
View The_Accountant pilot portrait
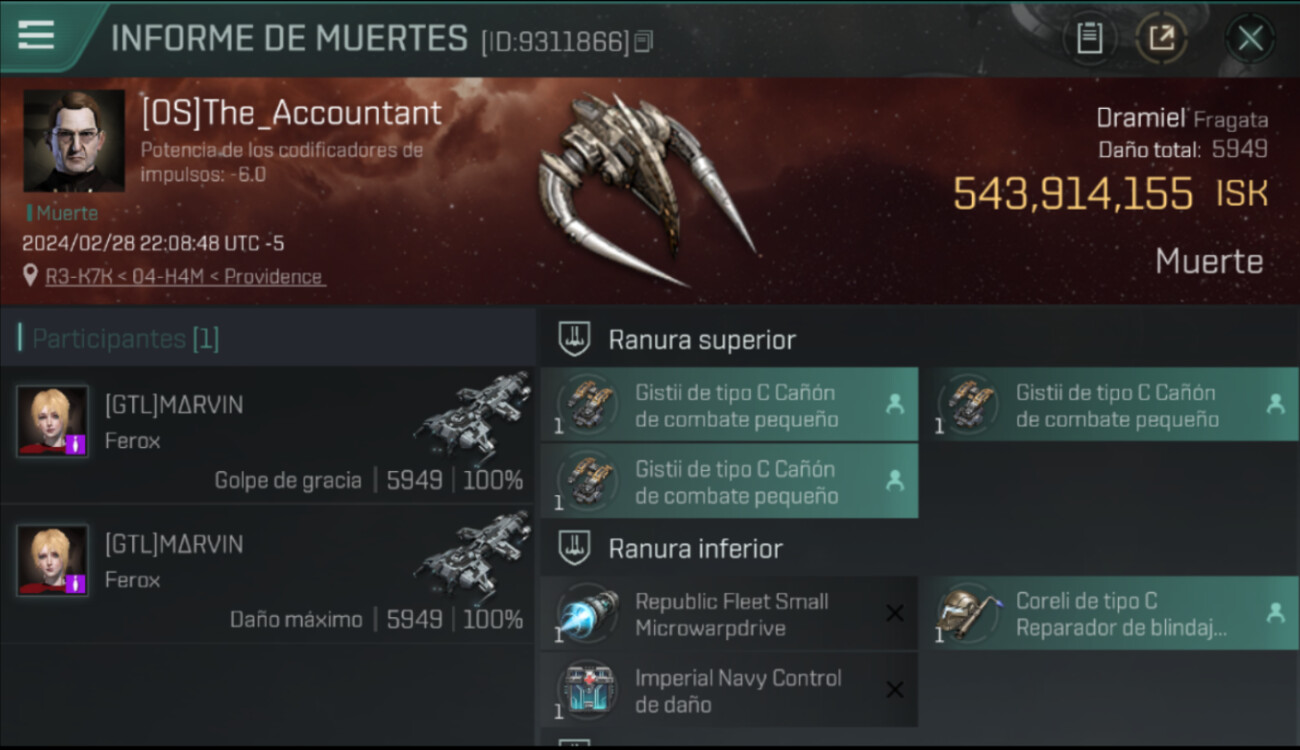click(x=74, y=141)
